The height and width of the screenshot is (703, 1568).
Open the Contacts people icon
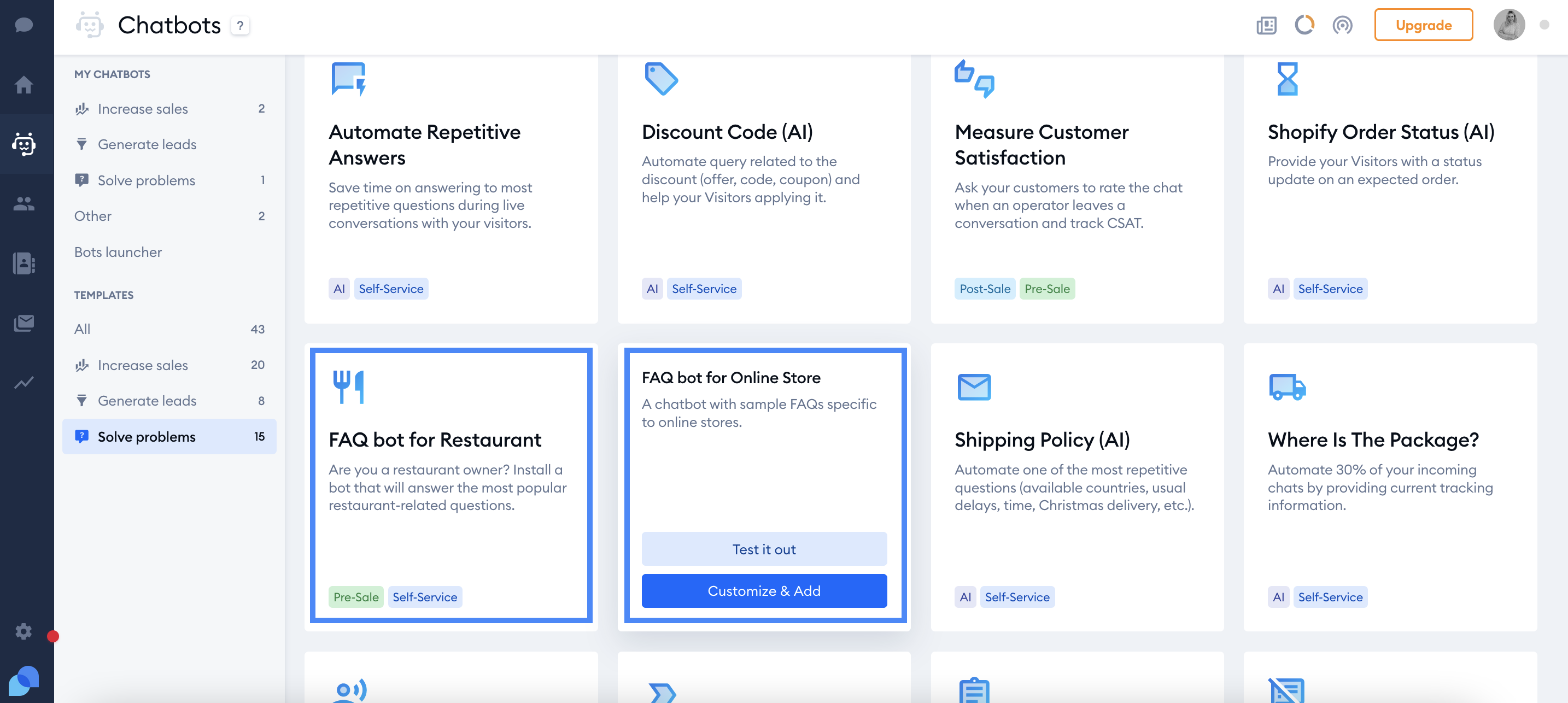pyautogui.click(x=24, y=203)
